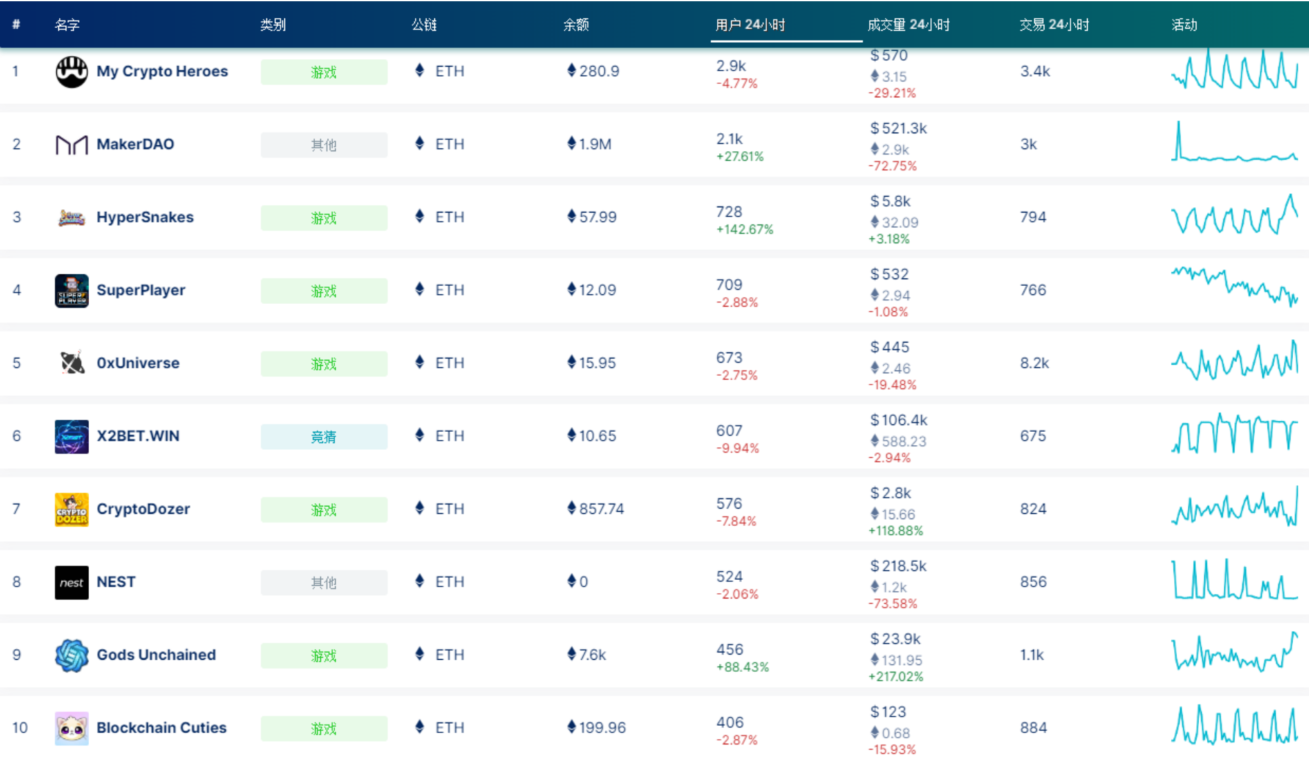Click 其他 tag in MakerDAO row

coord(324,145)
